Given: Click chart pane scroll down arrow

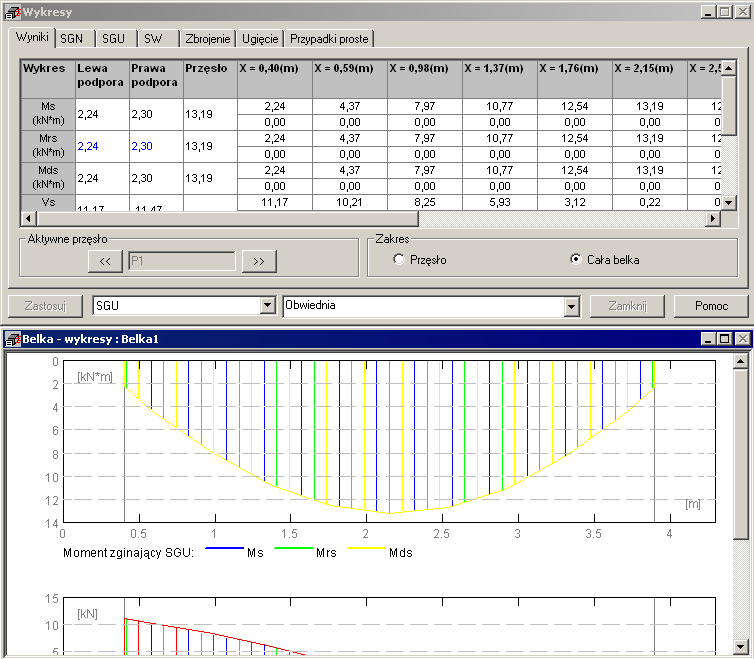Looking at the screenshot, I should 741,646.
